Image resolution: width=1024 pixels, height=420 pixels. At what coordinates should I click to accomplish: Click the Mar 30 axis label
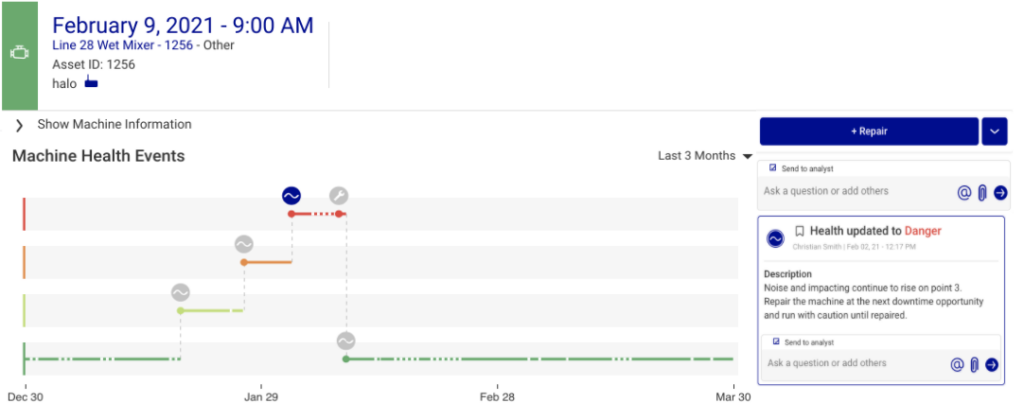(x=734, y=397)
